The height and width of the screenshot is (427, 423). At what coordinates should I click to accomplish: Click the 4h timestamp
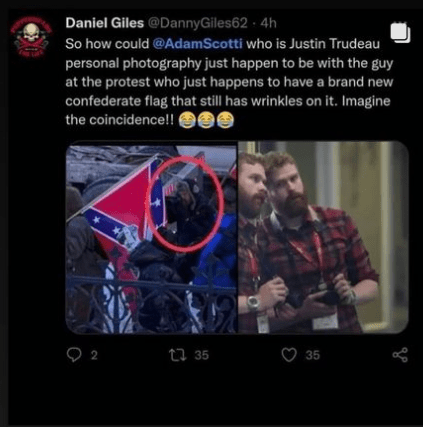tap(269, 23)
